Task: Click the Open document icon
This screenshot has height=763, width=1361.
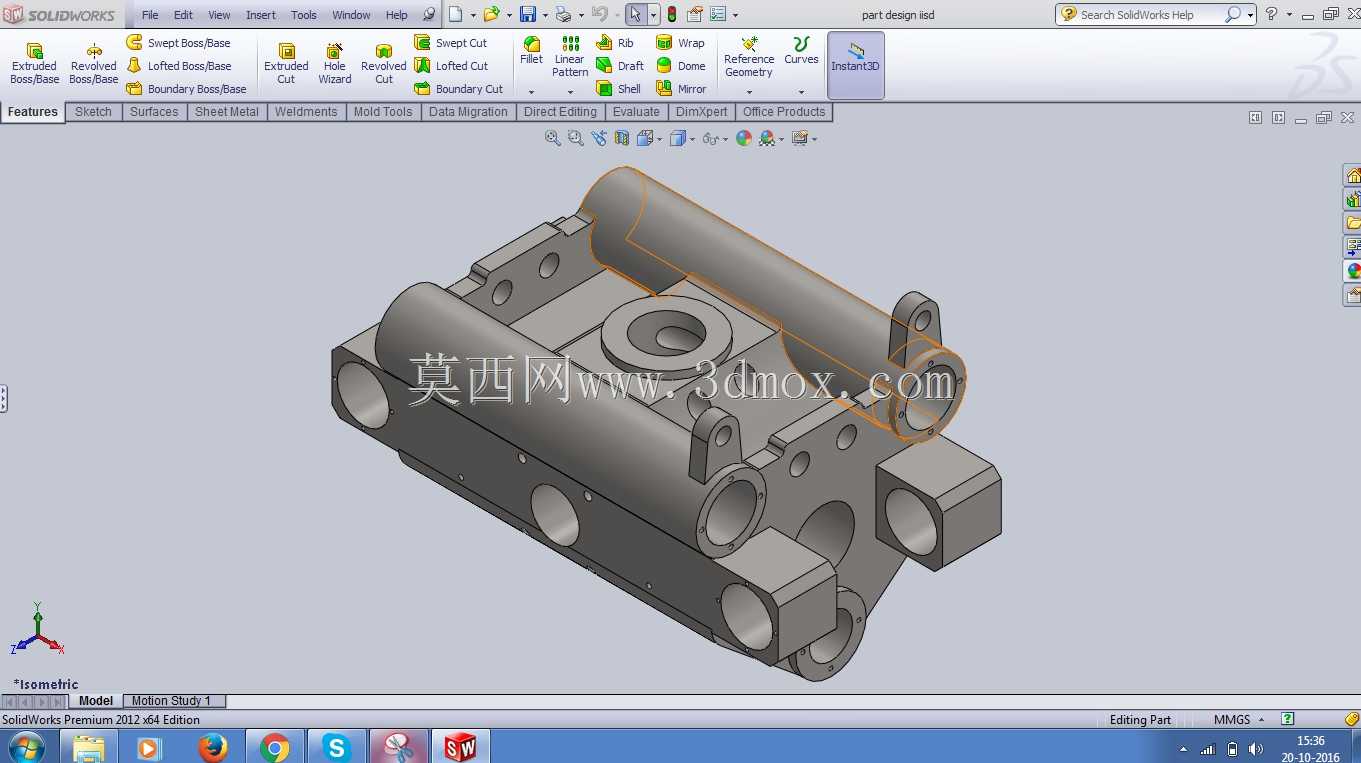Action: click(491, 15)
